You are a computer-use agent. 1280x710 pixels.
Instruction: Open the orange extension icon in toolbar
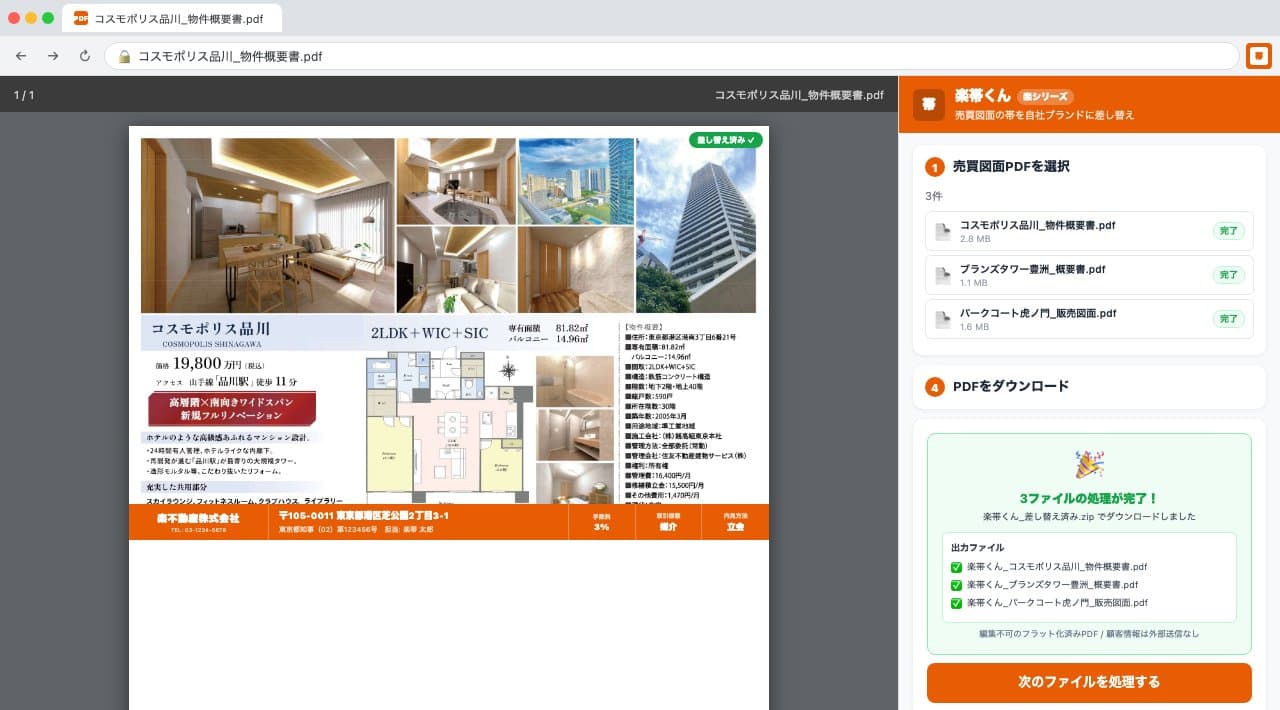pyautogui.click(x=1258, y=56)
